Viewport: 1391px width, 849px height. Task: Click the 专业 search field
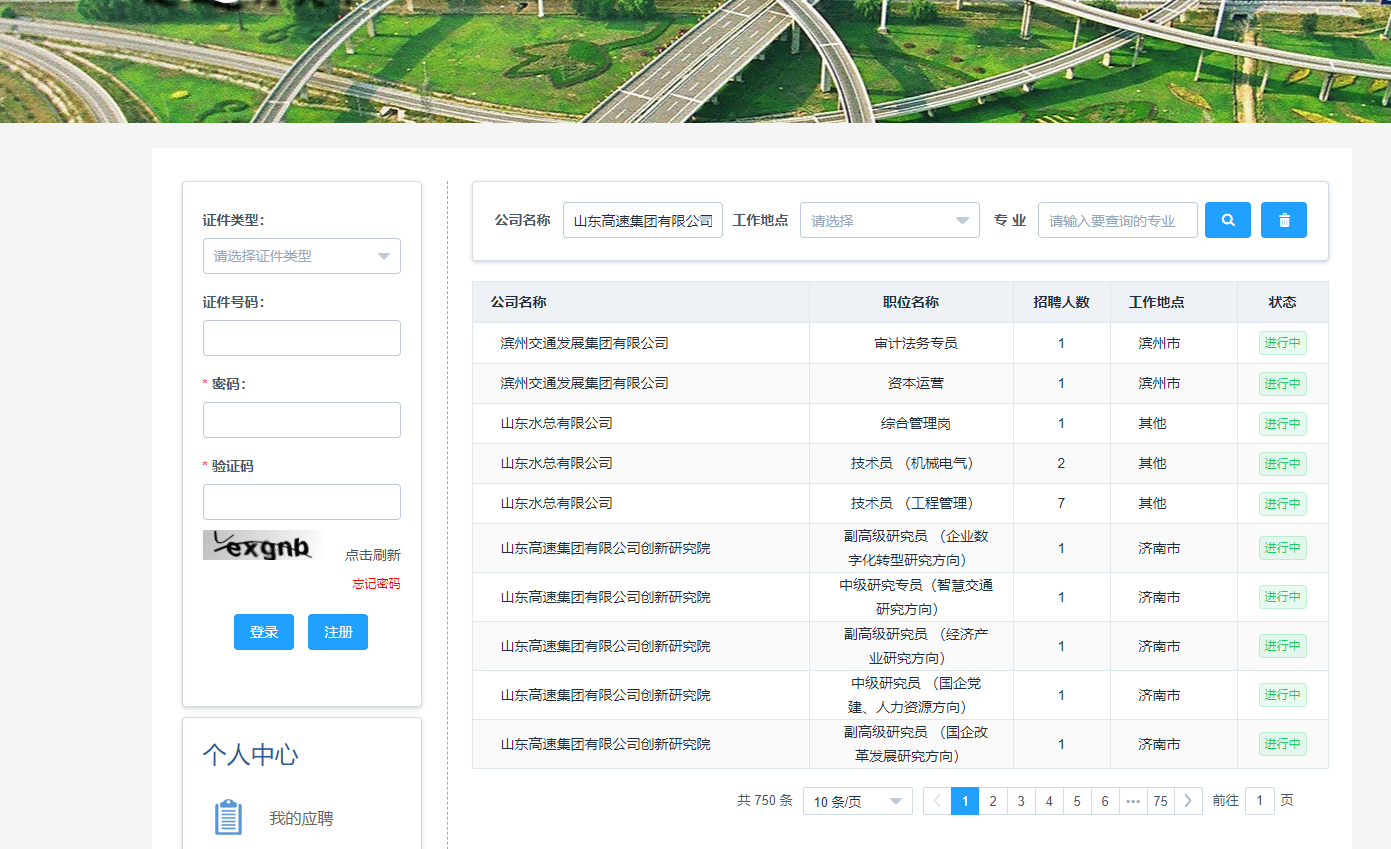pyautogui.click(x=1118, y=220)
